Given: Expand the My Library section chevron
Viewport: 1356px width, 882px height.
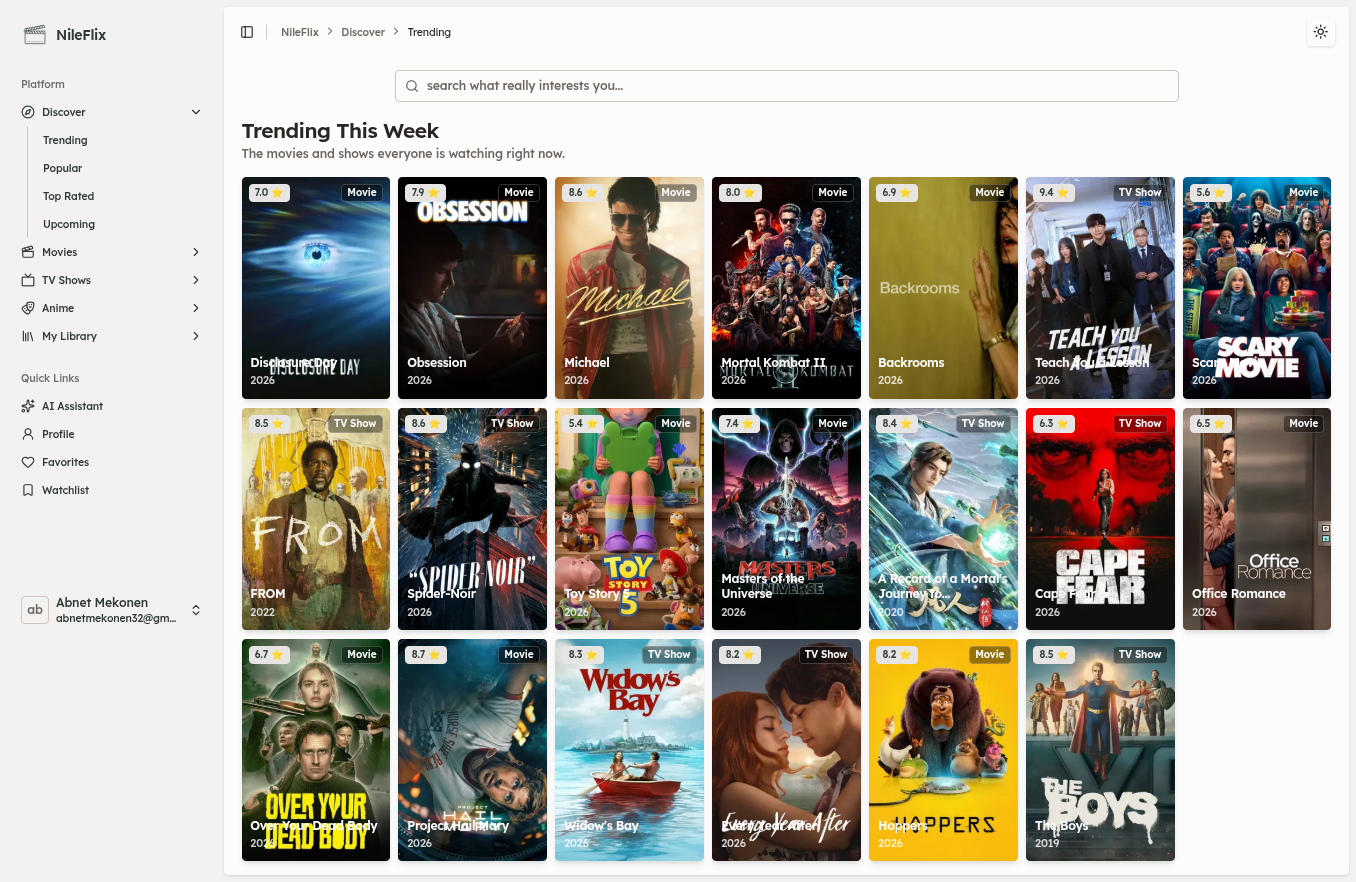Looking at the screenshot, I should (196, 336).
